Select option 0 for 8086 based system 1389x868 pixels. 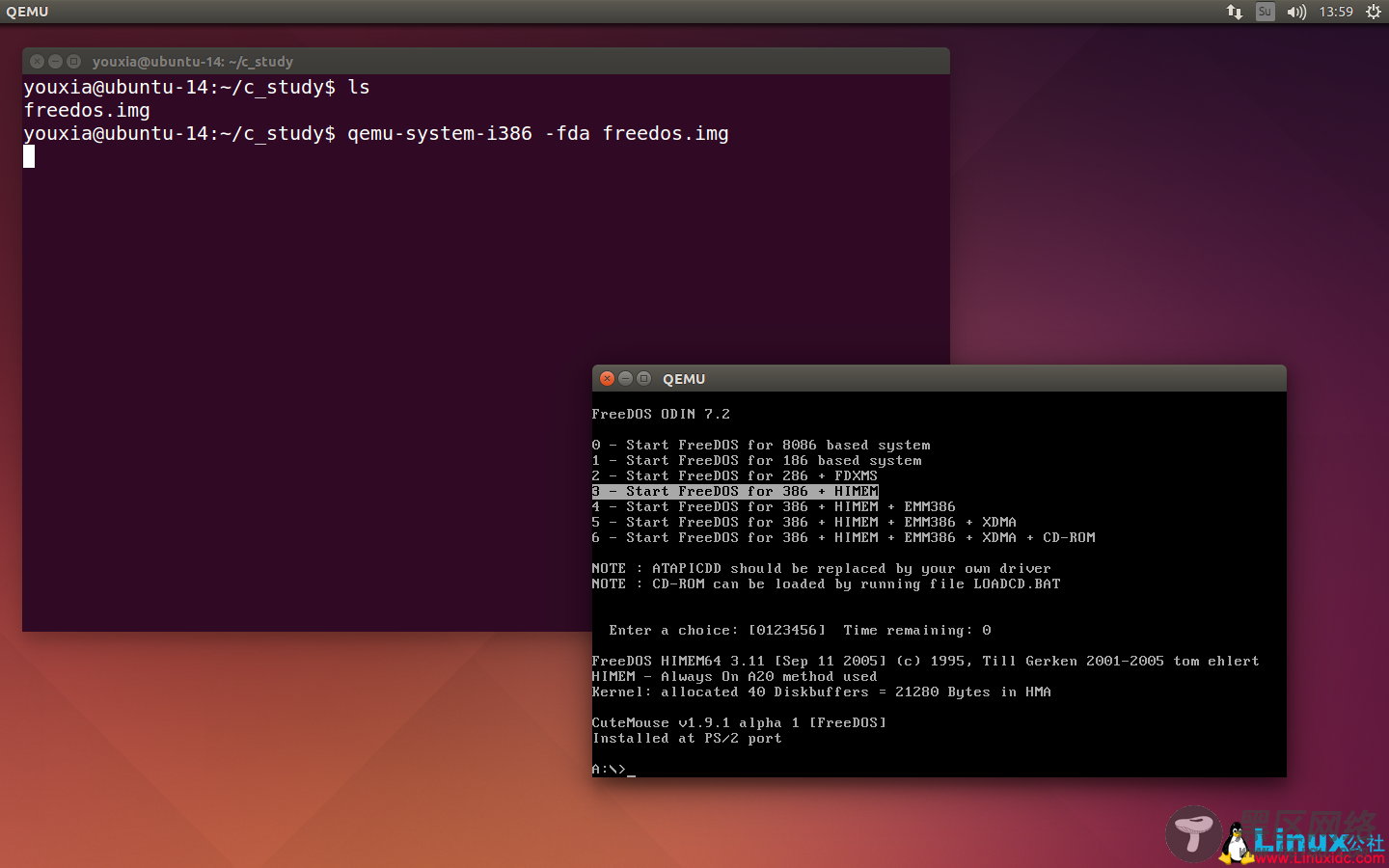pyautogui.click(x=761, y=445)
